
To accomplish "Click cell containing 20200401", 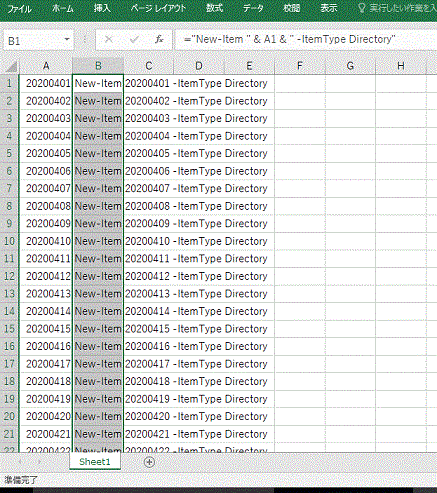I will 46,83.
